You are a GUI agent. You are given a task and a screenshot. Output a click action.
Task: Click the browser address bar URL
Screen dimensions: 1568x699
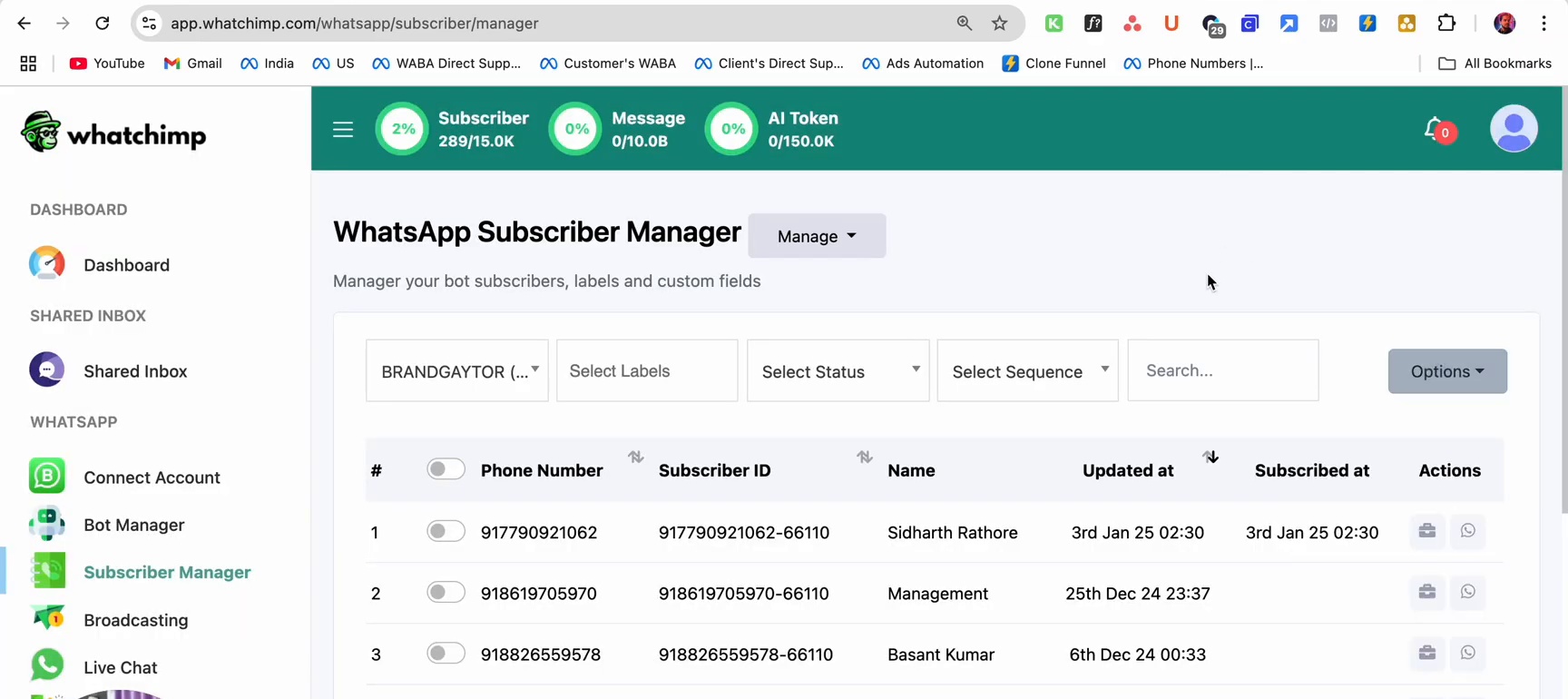pyautogui.click(x=355, y=24)
